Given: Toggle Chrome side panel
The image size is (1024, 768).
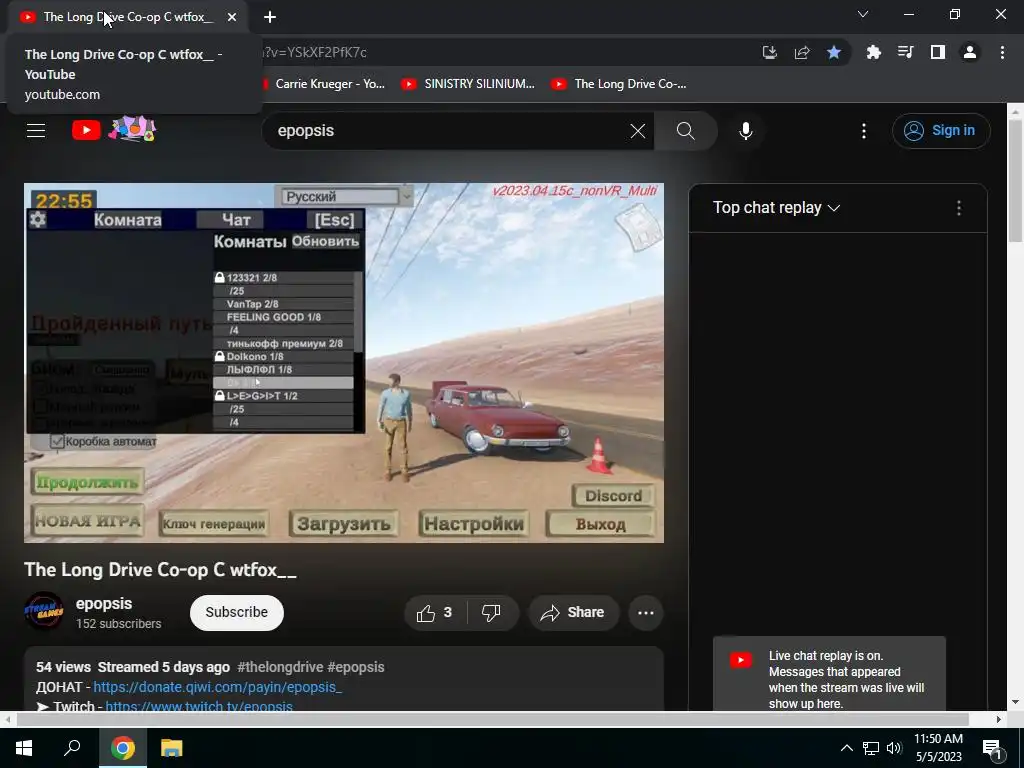Looking at the screenshot, I should tap(938, 52).
